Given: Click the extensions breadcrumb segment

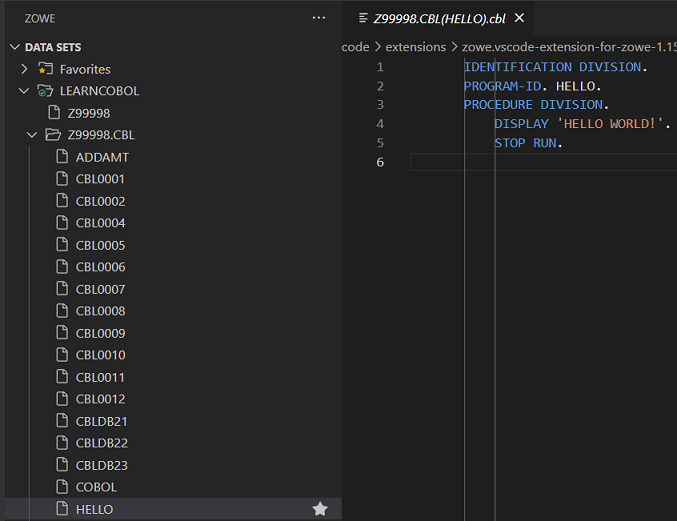Looking at the screenshot, I should (x=415, y=47).
